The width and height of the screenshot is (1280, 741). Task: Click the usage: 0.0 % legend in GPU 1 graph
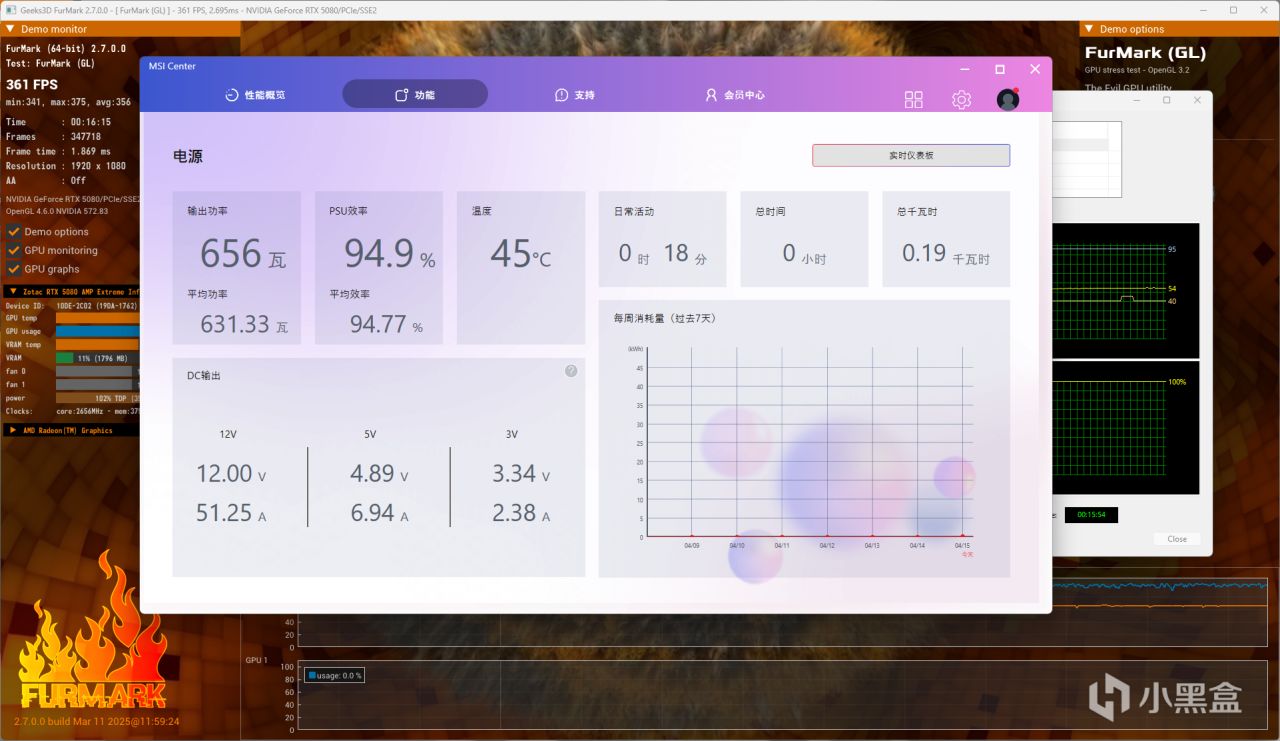pyautogui.click(x=334, y=676)
